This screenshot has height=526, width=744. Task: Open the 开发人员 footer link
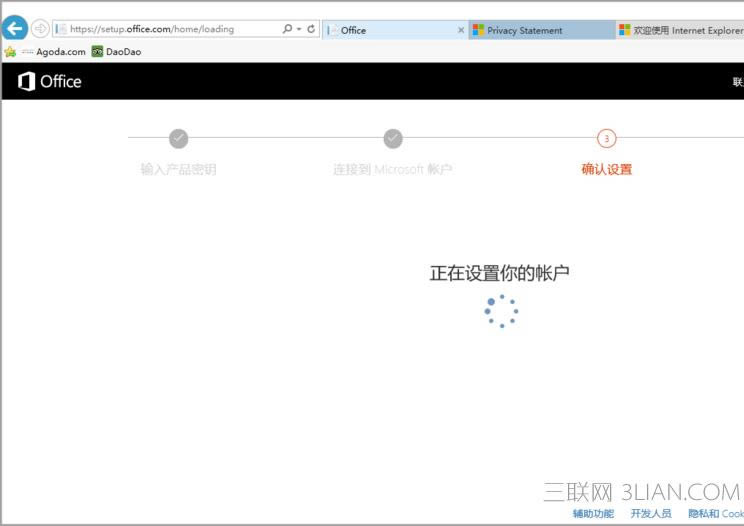tap(651, 513)
